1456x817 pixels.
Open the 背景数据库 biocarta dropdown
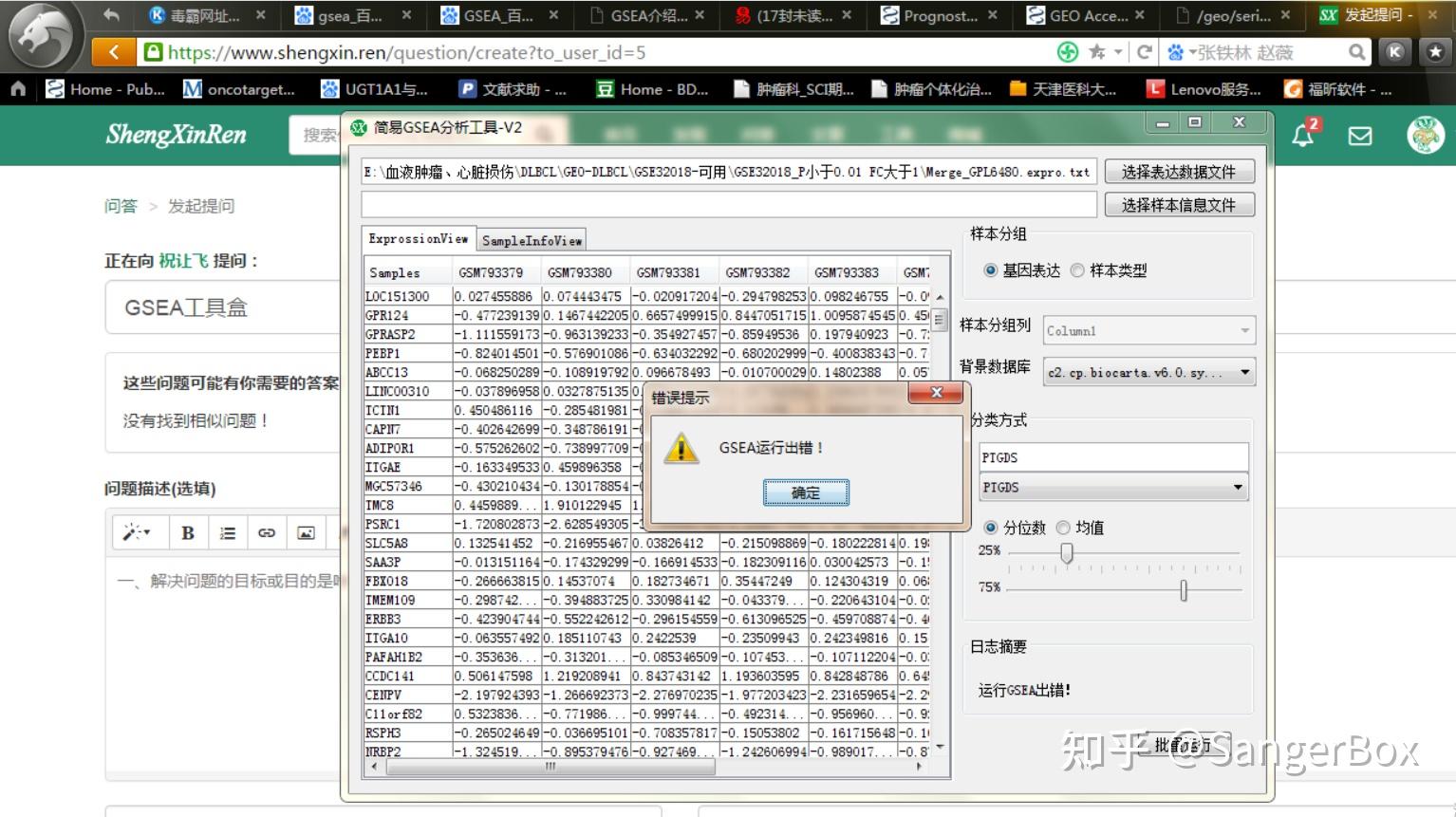click(1242, 372)
